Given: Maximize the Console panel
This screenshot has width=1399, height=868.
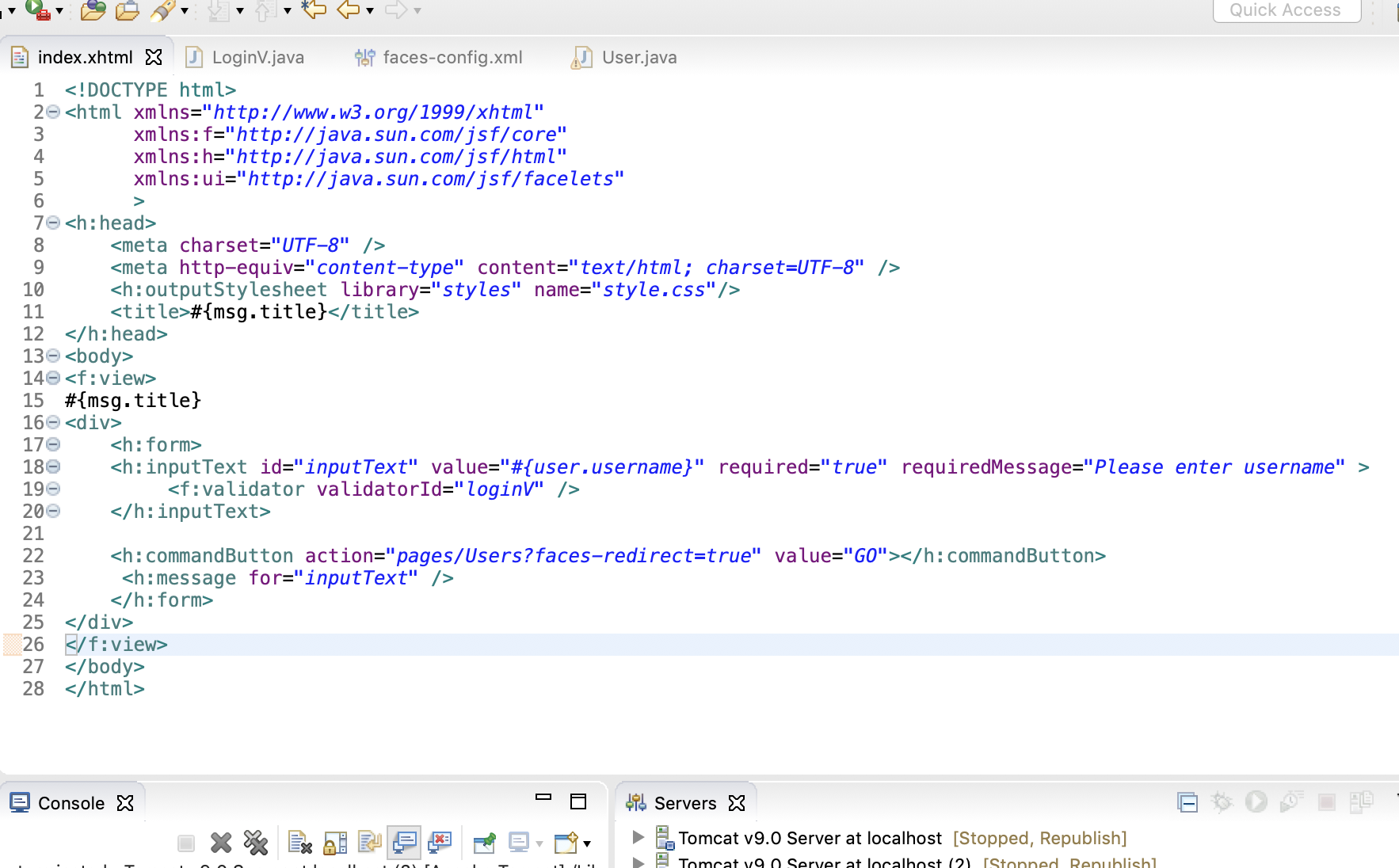Looking at the screenshot, I should click(x=578, y=801).
